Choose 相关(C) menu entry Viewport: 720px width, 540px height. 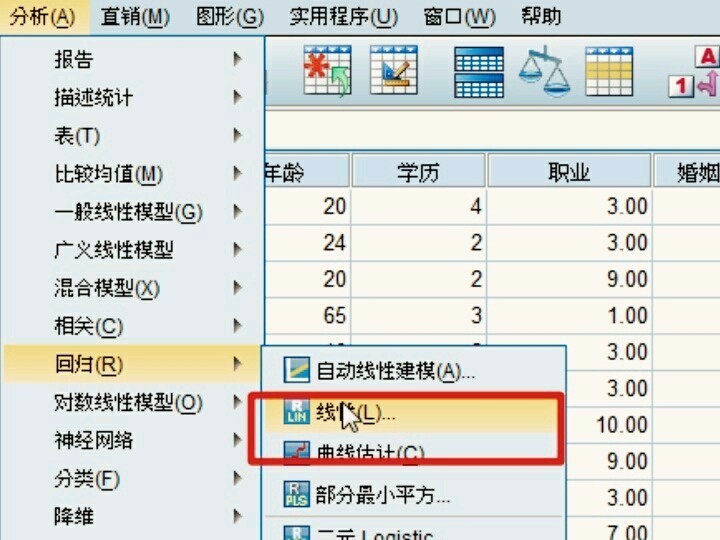132,326
